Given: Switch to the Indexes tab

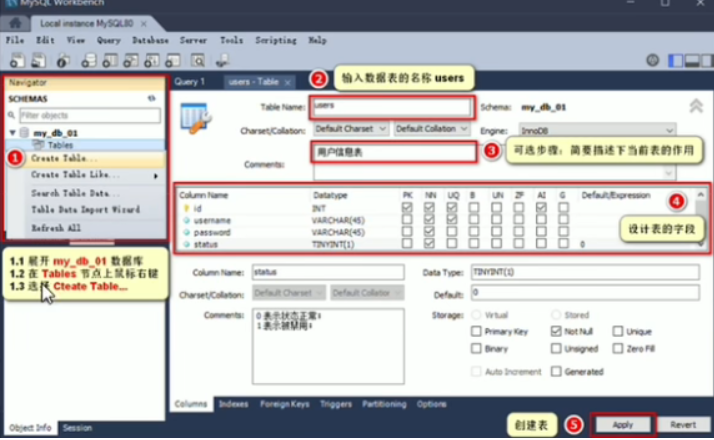Looking at the screenshot, I should (x=234, y=404).
